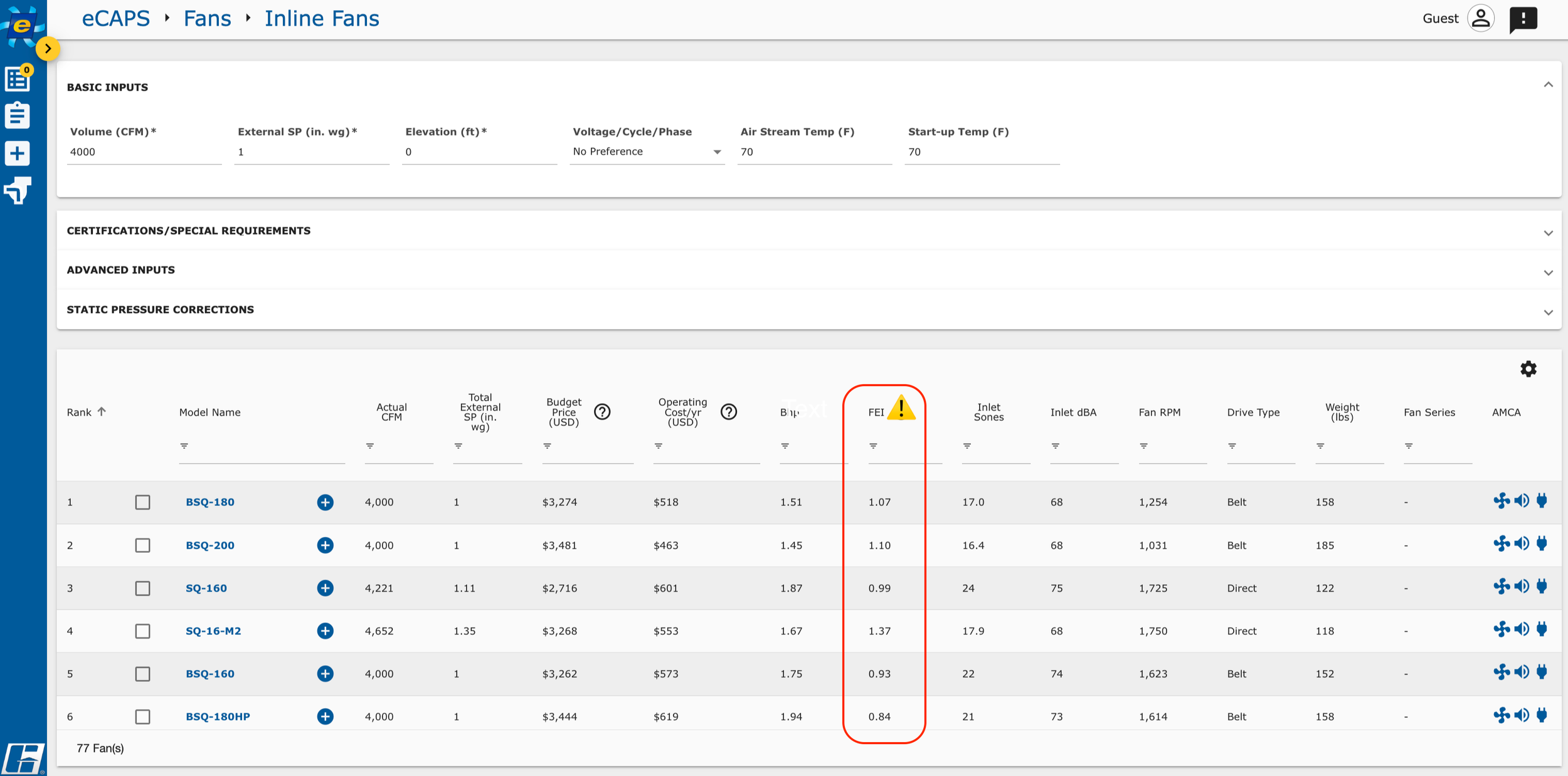This screenshot has height=776, width=1568.
Task: Open the schedule list icon with badge
Action: [18, 79]
